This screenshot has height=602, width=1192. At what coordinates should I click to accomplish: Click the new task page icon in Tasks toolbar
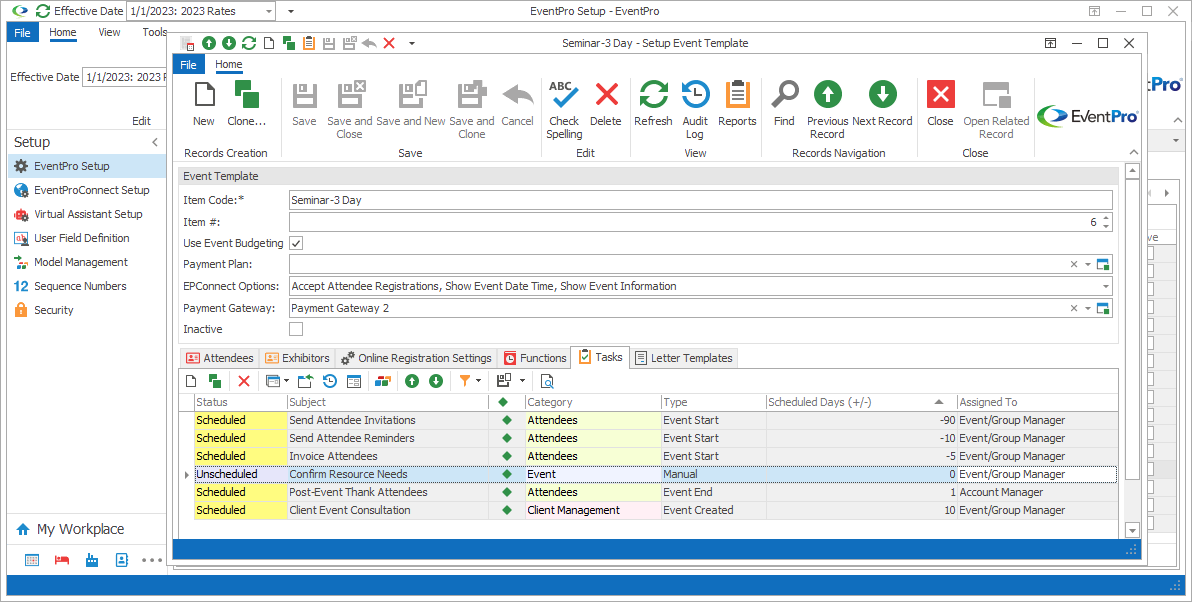(x=192, y=381)
